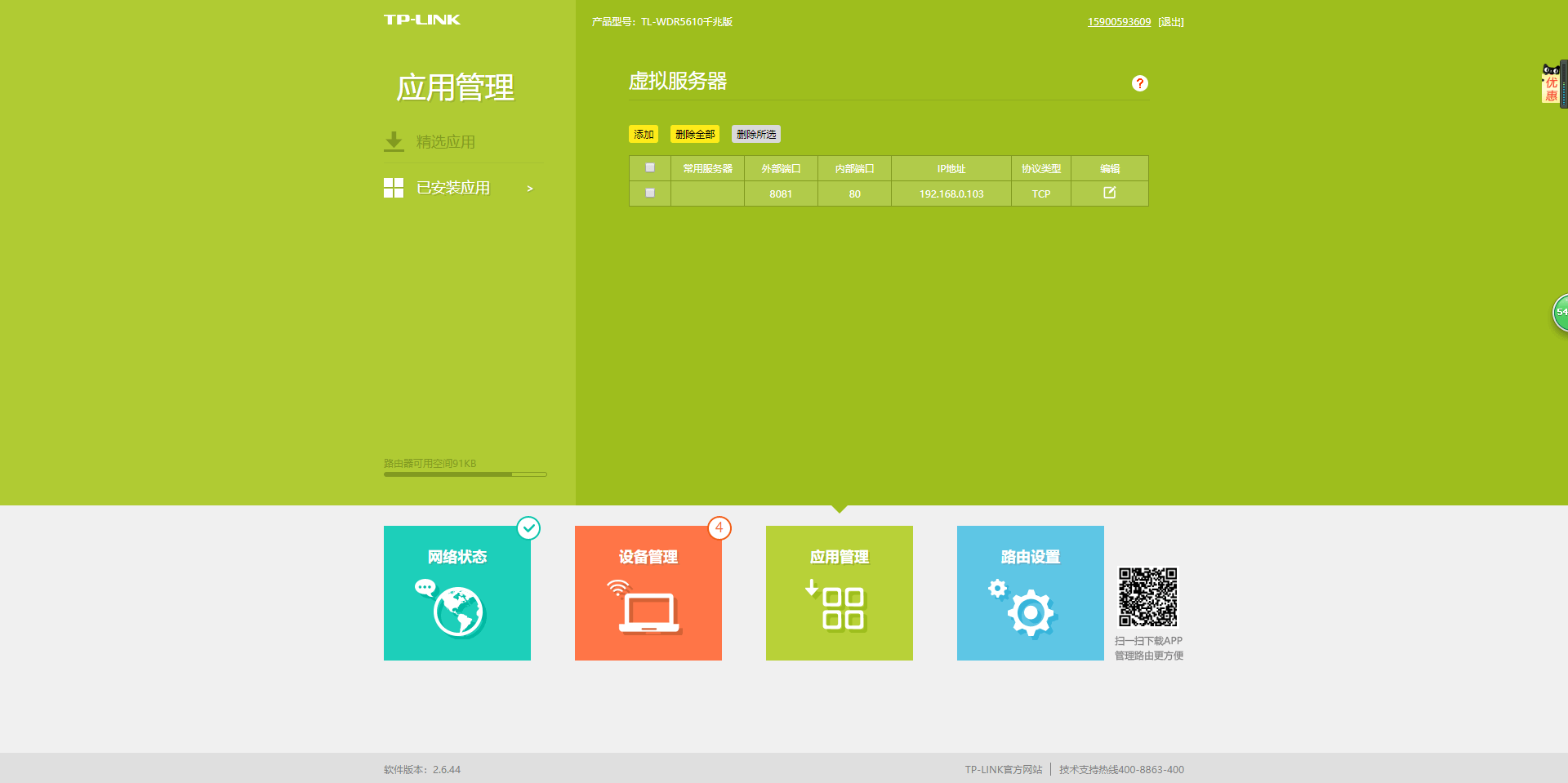Open the 应用管理 grid tile
1568x783 pixels.
840,593
